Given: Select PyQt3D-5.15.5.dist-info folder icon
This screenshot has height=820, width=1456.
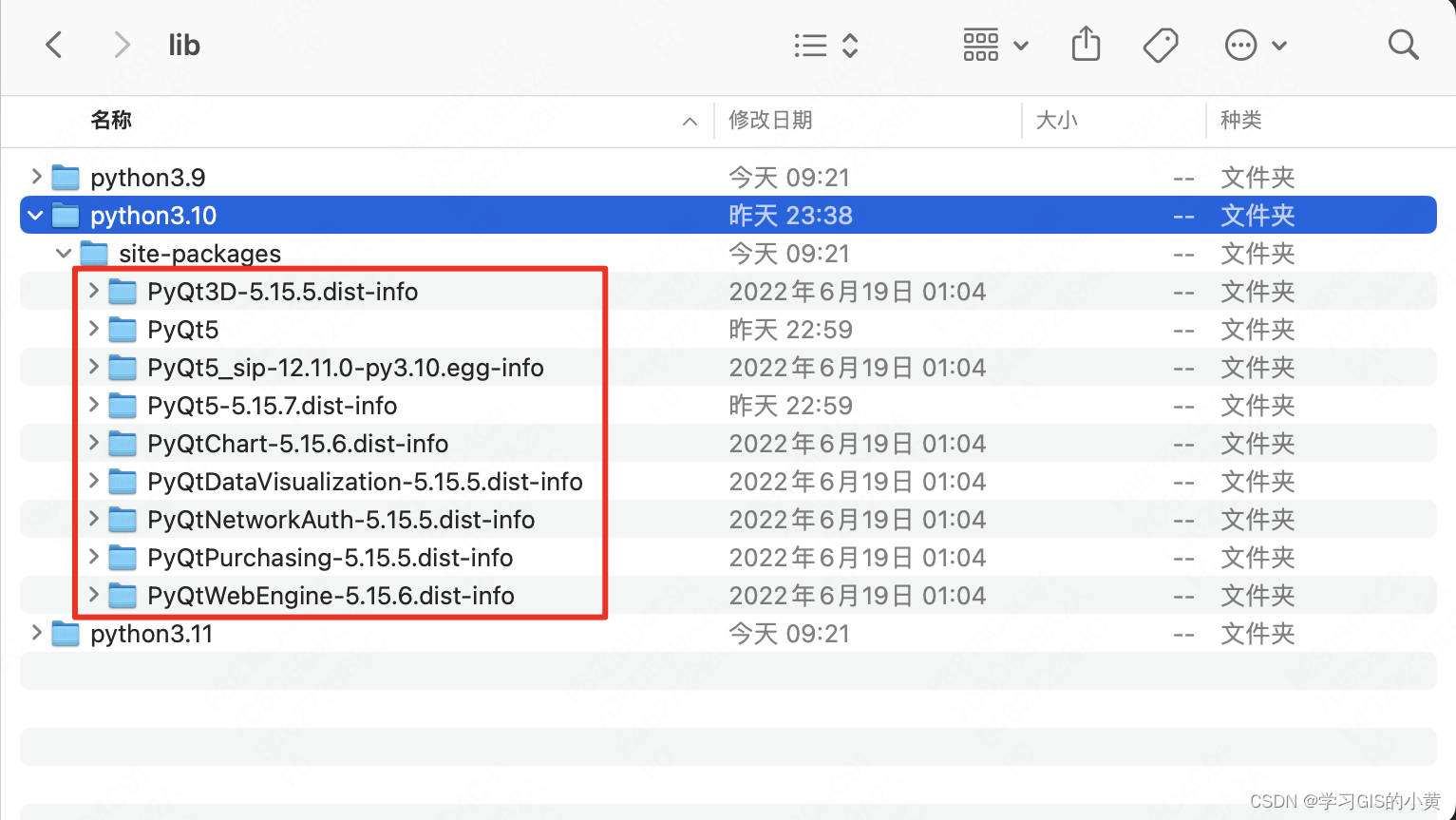Looking at the screenshot, I should pyautogui.click(x=123, y=292).
